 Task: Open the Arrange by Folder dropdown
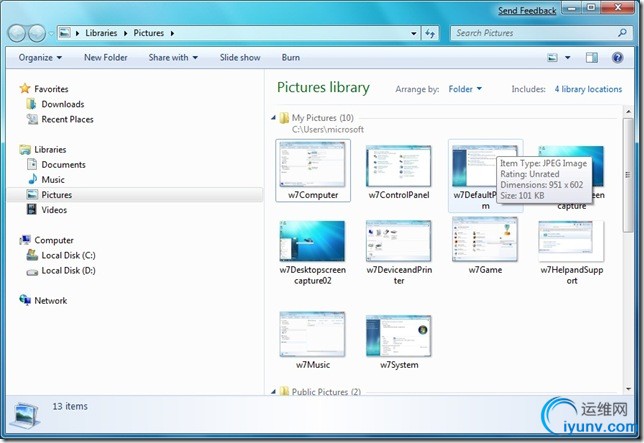465,89
